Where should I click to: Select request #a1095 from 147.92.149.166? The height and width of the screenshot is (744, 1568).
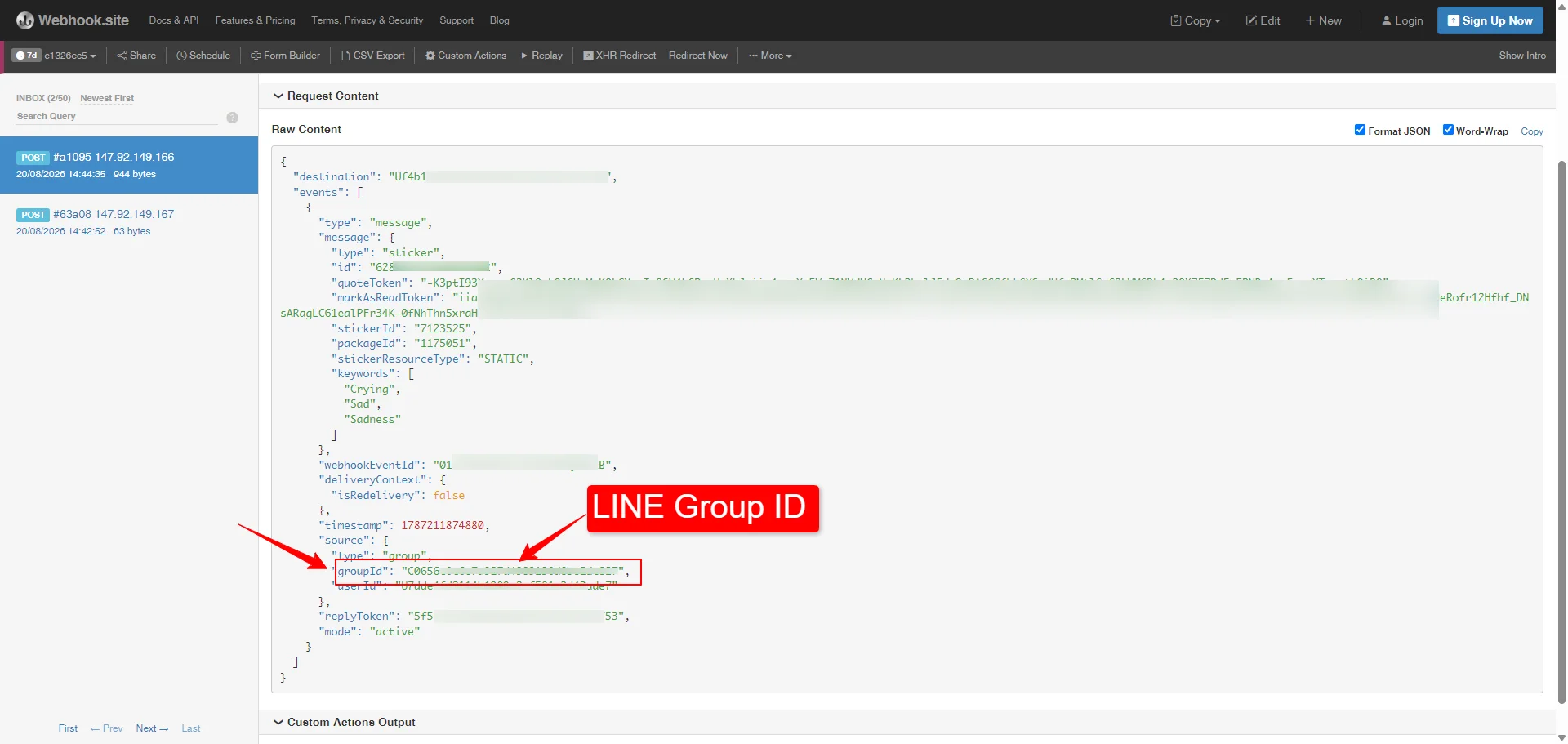tap(129, 165)
